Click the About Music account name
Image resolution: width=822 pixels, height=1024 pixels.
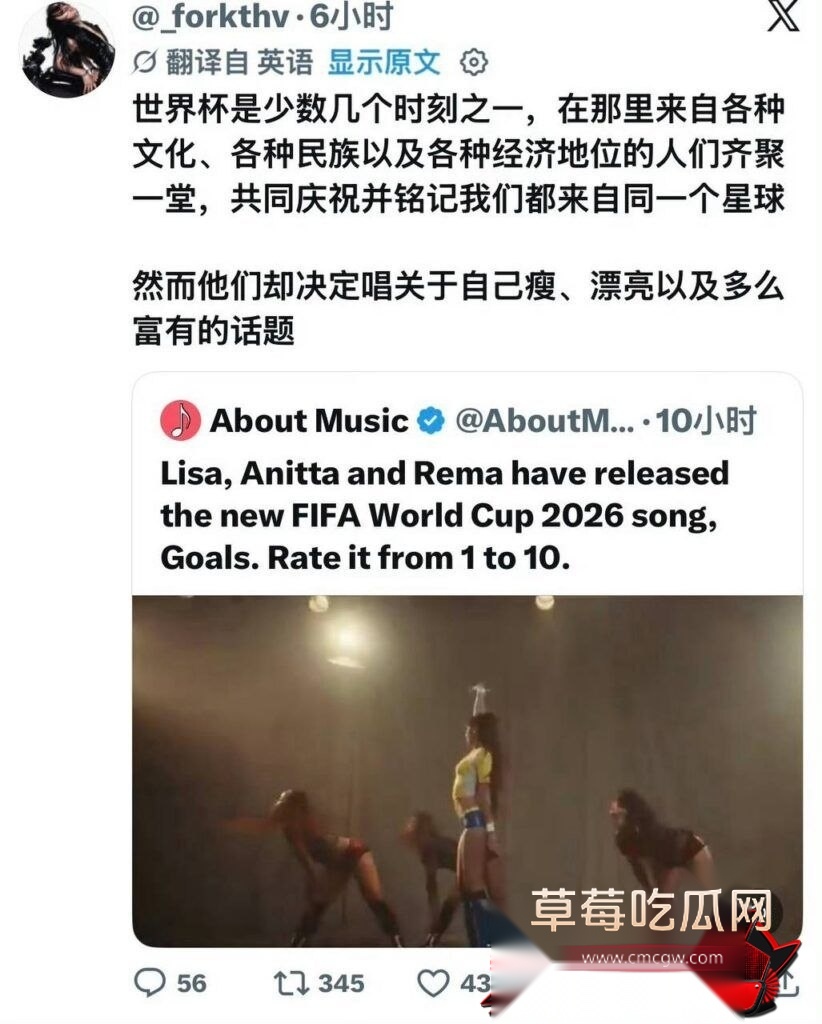pyautogui.click(x=309, y=420)
